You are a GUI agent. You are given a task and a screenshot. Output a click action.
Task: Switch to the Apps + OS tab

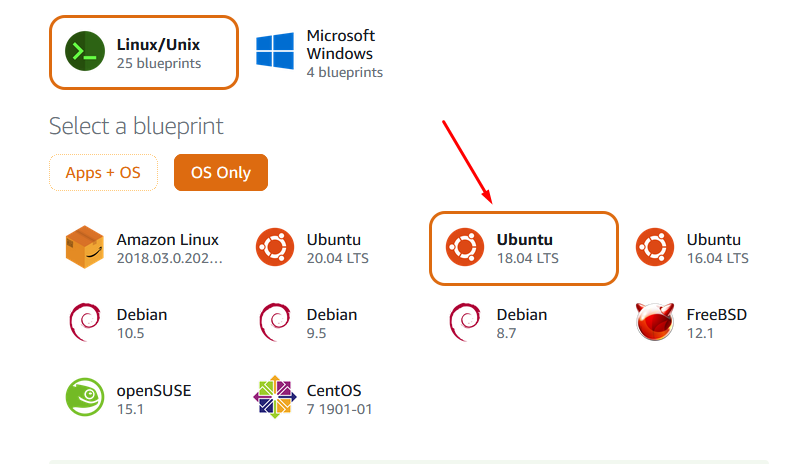tap(103, 173)
